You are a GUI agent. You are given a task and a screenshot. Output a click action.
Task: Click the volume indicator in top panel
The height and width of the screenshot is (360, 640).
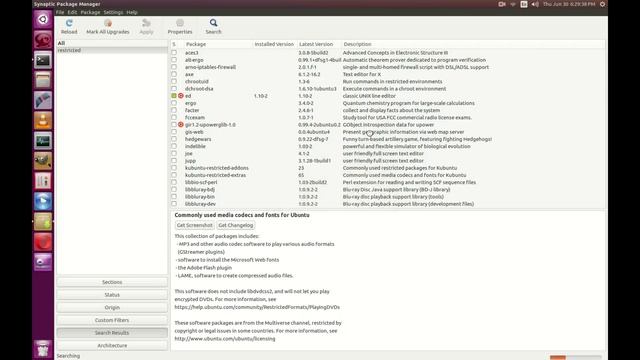pos(535,4)
